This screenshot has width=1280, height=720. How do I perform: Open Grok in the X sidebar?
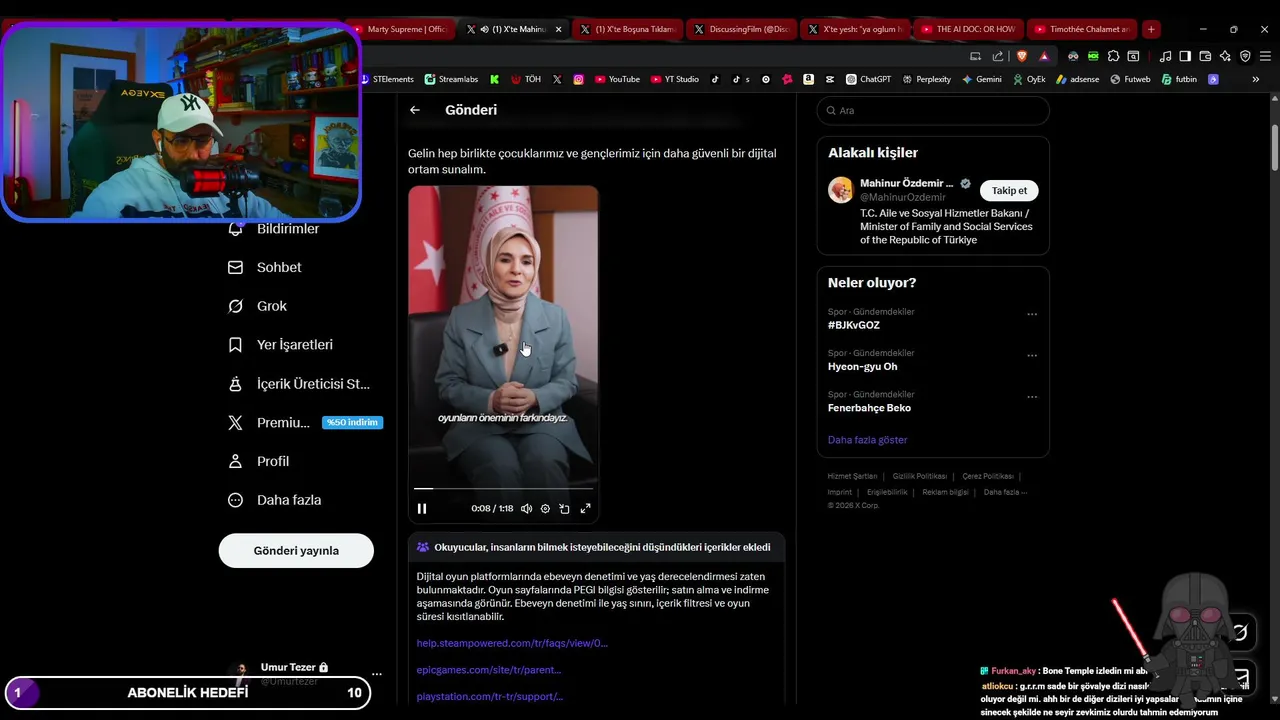coord(258,306)
